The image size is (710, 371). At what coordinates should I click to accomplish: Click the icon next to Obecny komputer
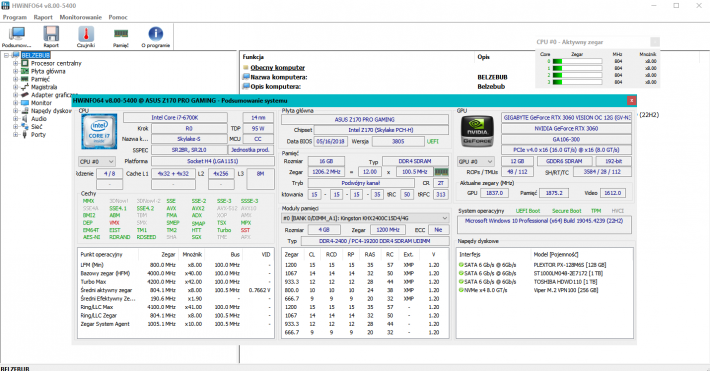click(x=246, y=67)
